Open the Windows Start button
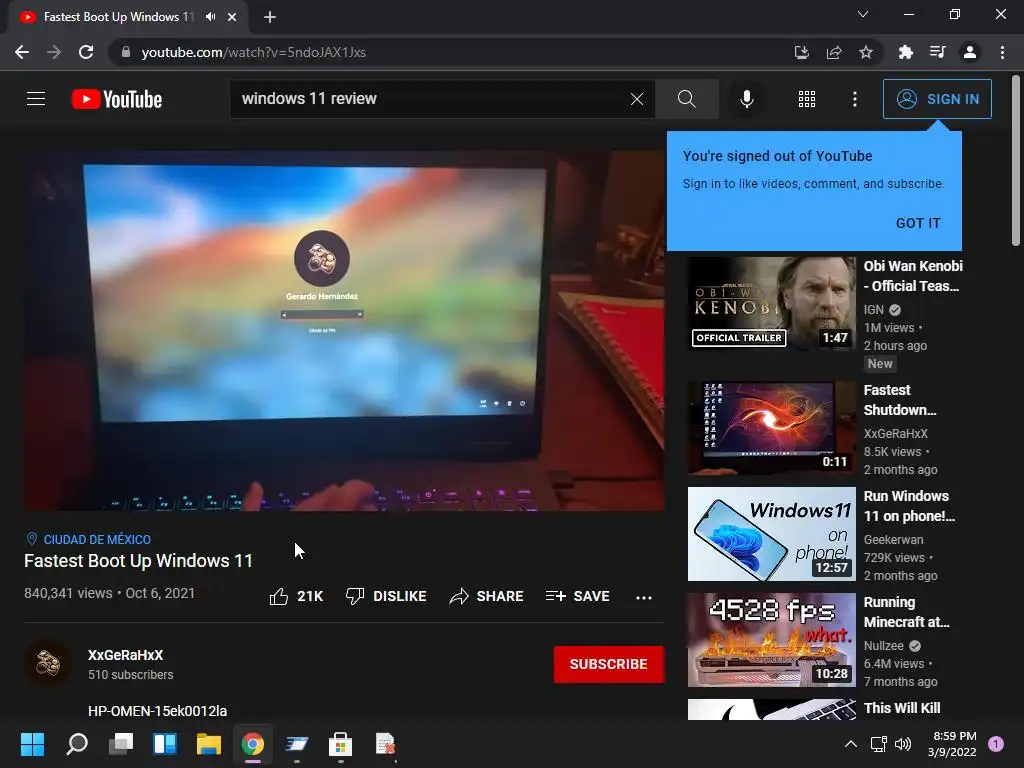 (32, 744)
